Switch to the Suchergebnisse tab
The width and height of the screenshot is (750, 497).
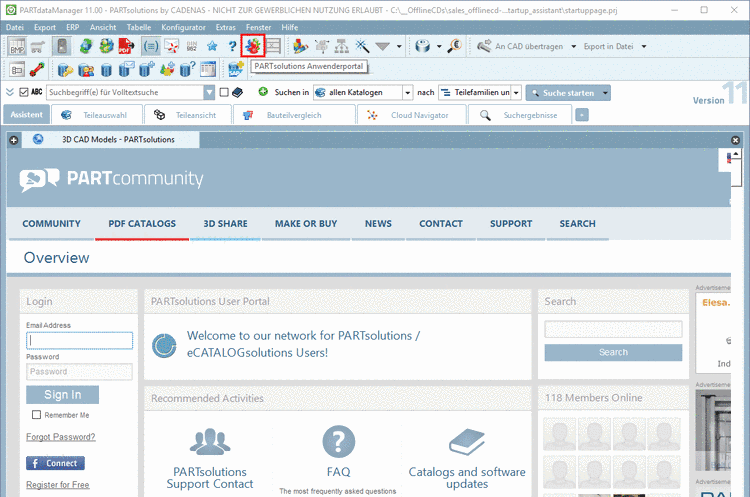pos(520,115)
